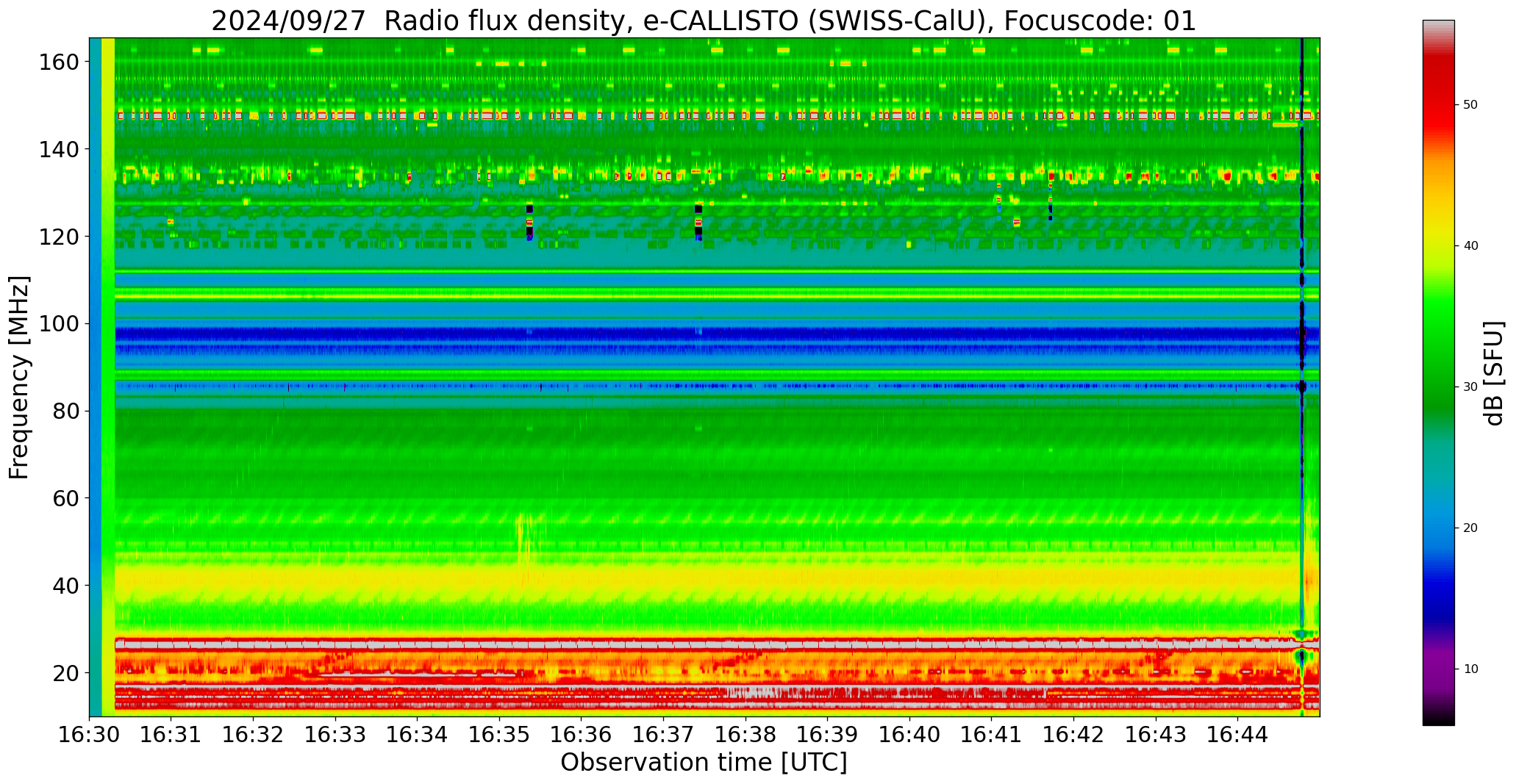Click the colorbar 20 tick label
This screenshot has height=784, width=1516.
click(1470, 528)
